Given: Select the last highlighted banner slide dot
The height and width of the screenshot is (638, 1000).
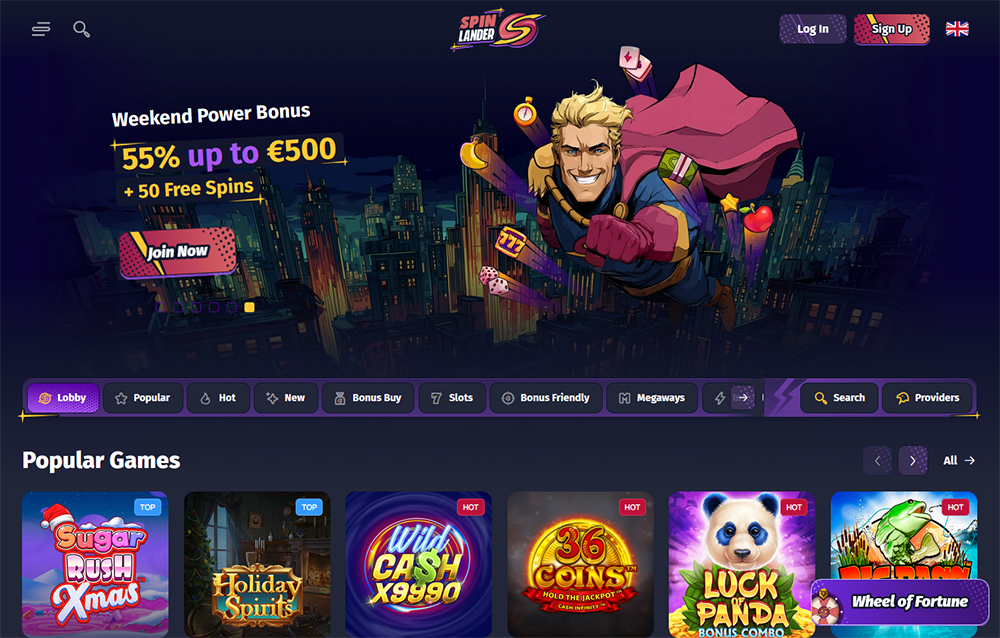Looking at the screenshot, I should click(x=249, y=307).
